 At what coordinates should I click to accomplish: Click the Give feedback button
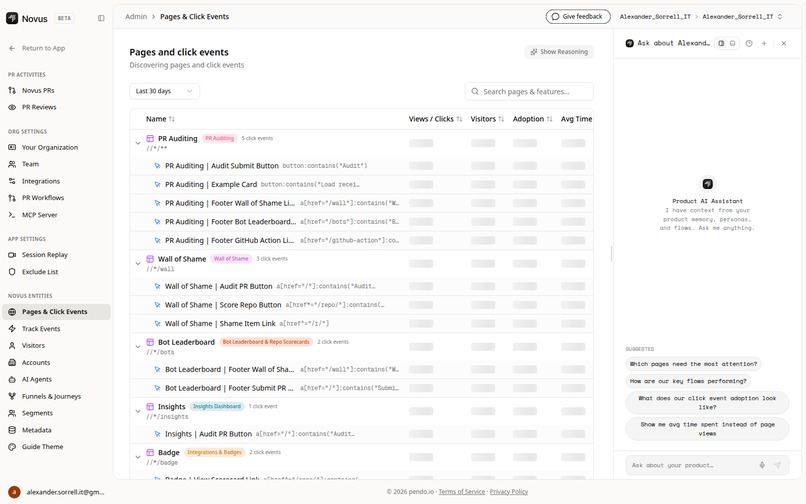(x=578, y=16)
